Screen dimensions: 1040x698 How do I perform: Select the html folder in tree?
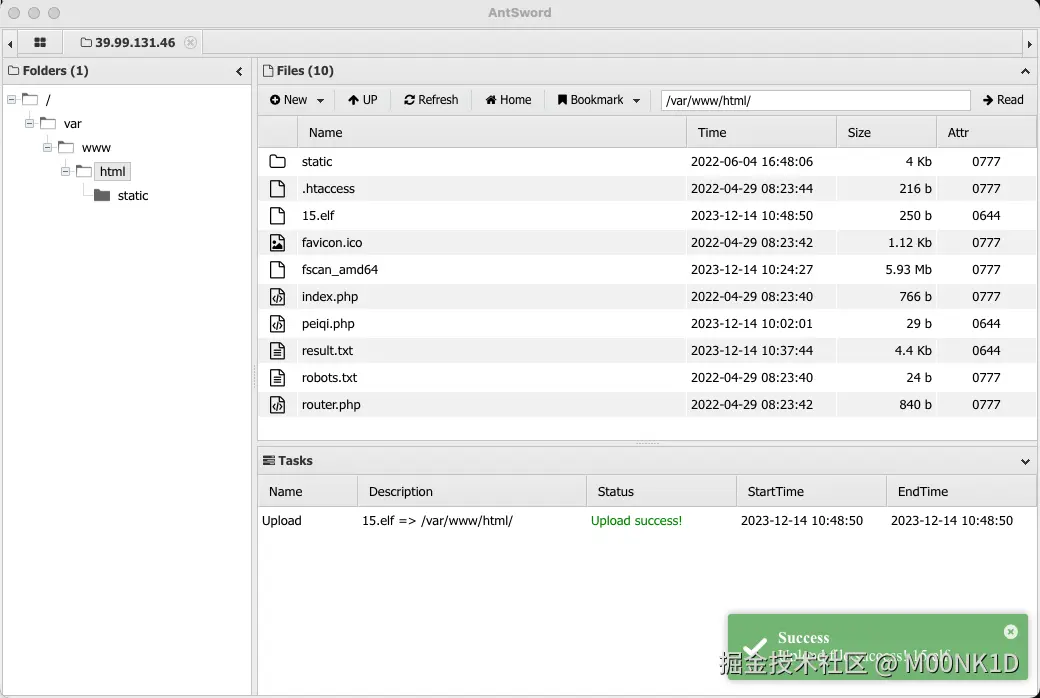112,172
